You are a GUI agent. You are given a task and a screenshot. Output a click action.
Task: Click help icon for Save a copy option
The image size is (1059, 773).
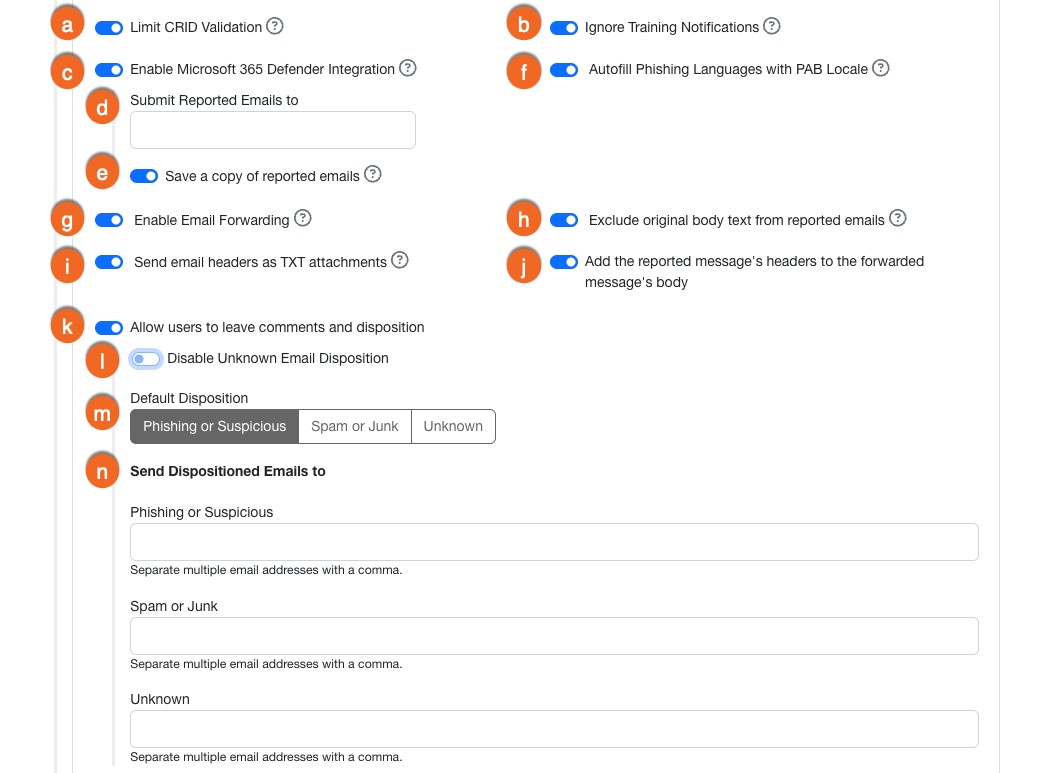(x=373, y=174)
